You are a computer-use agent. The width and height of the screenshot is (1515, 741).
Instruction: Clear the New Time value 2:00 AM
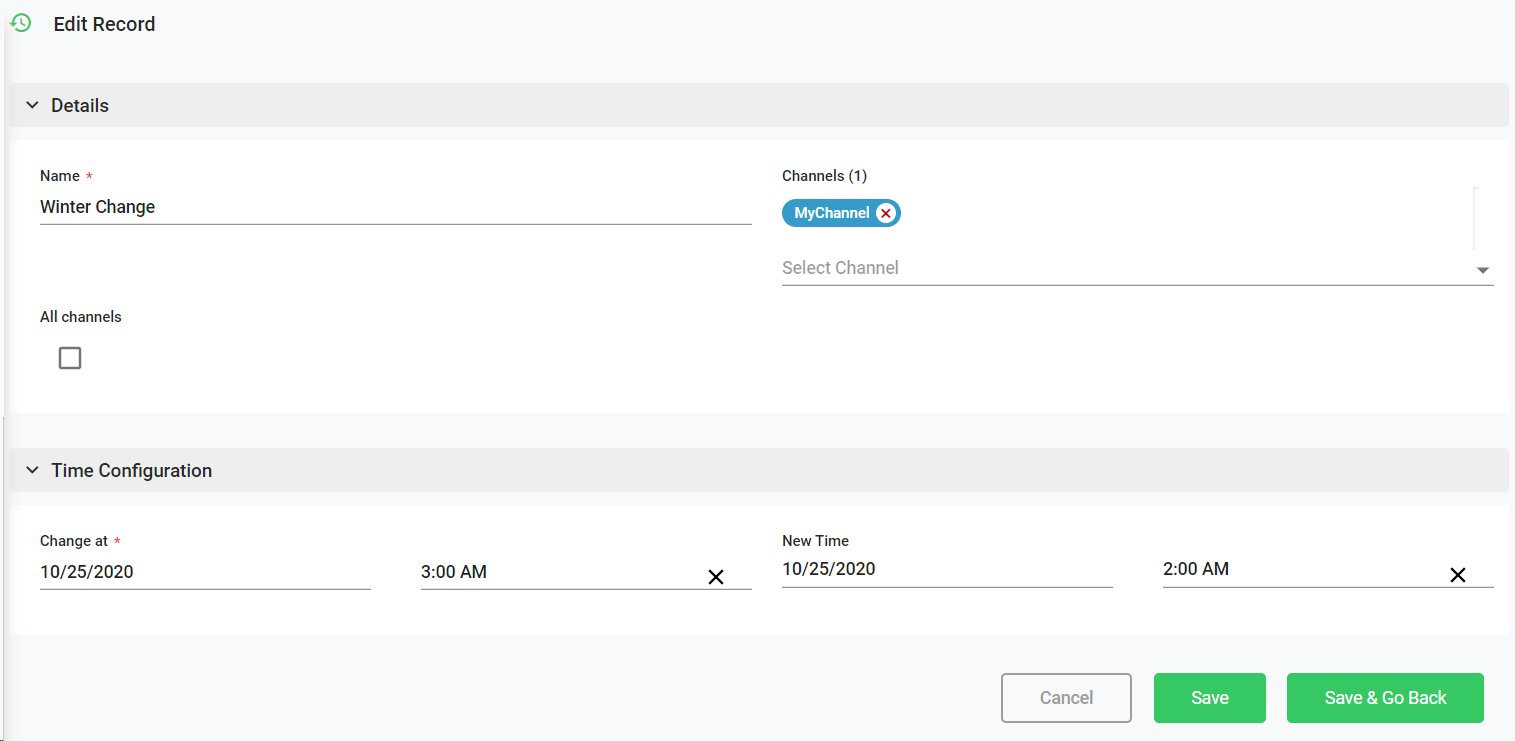[x=1458, y=575]
